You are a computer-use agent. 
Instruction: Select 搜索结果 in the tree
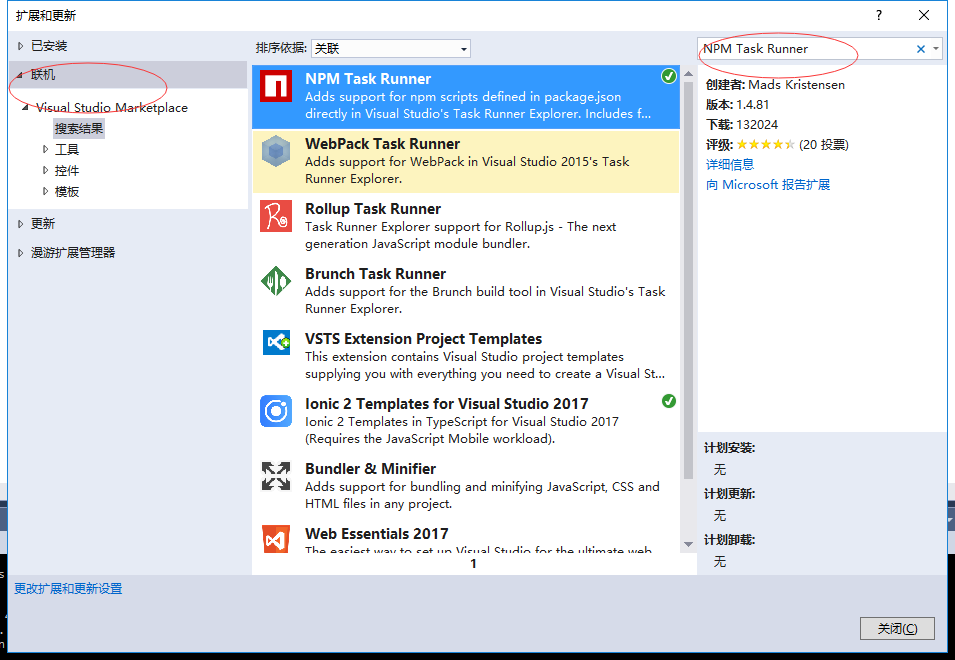point(79,128)
